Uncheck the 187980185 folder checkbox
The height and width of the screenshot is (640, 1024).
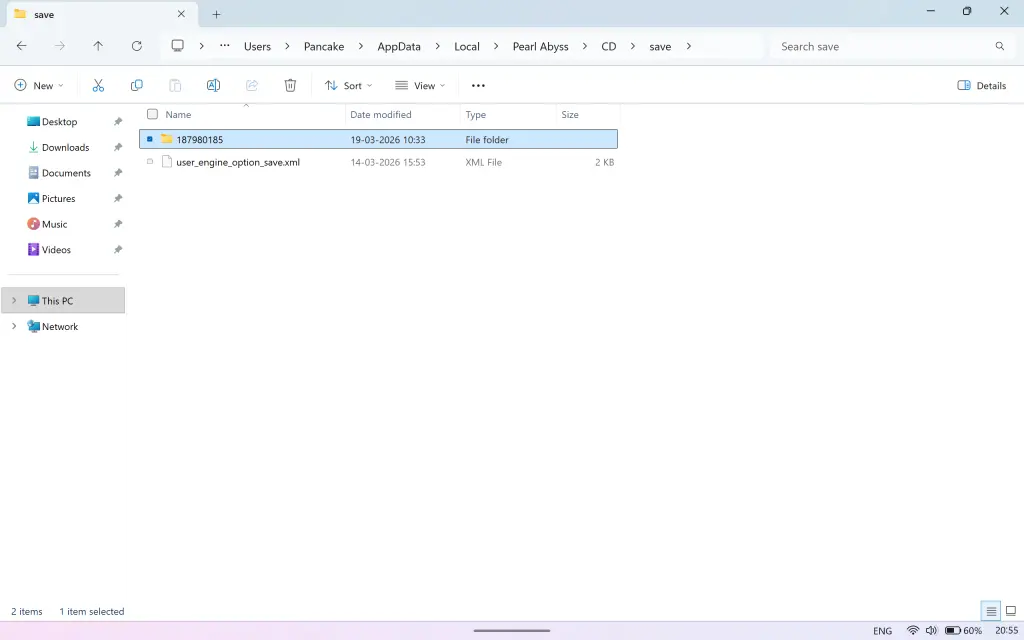[150, 139]
